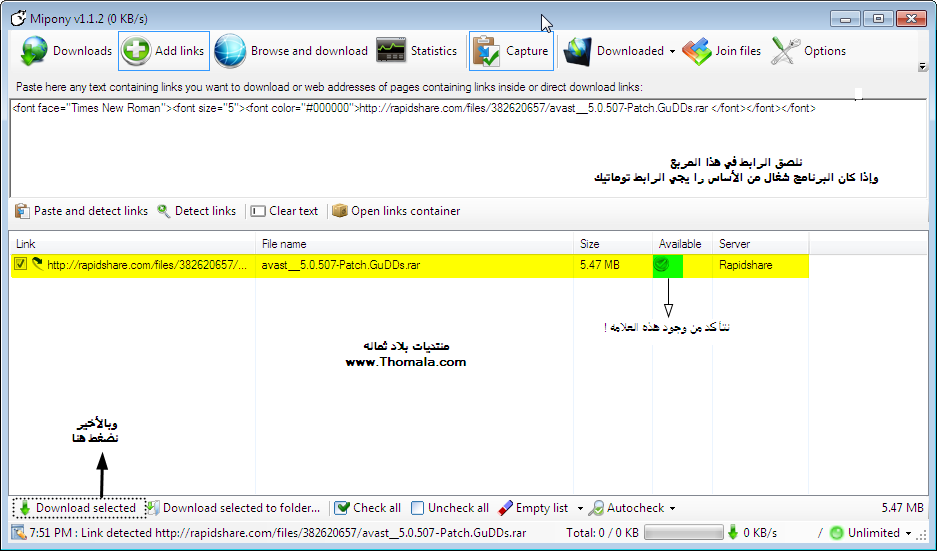Click the Empty list eraser icon
This screenshot has width=937, height=551.
click(505, 508)
